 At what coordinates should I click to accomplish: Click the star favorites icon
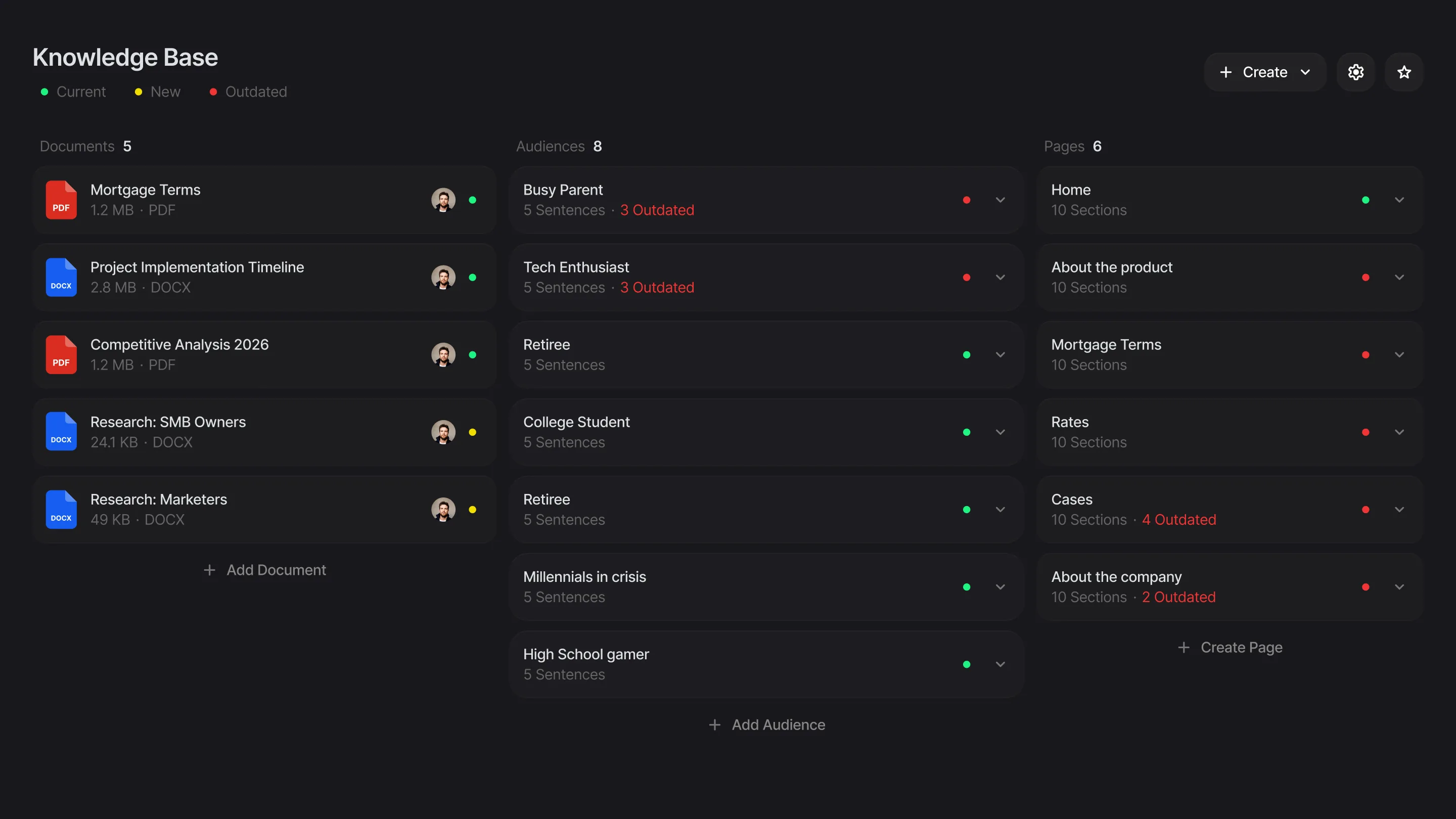click(1404, 72)
